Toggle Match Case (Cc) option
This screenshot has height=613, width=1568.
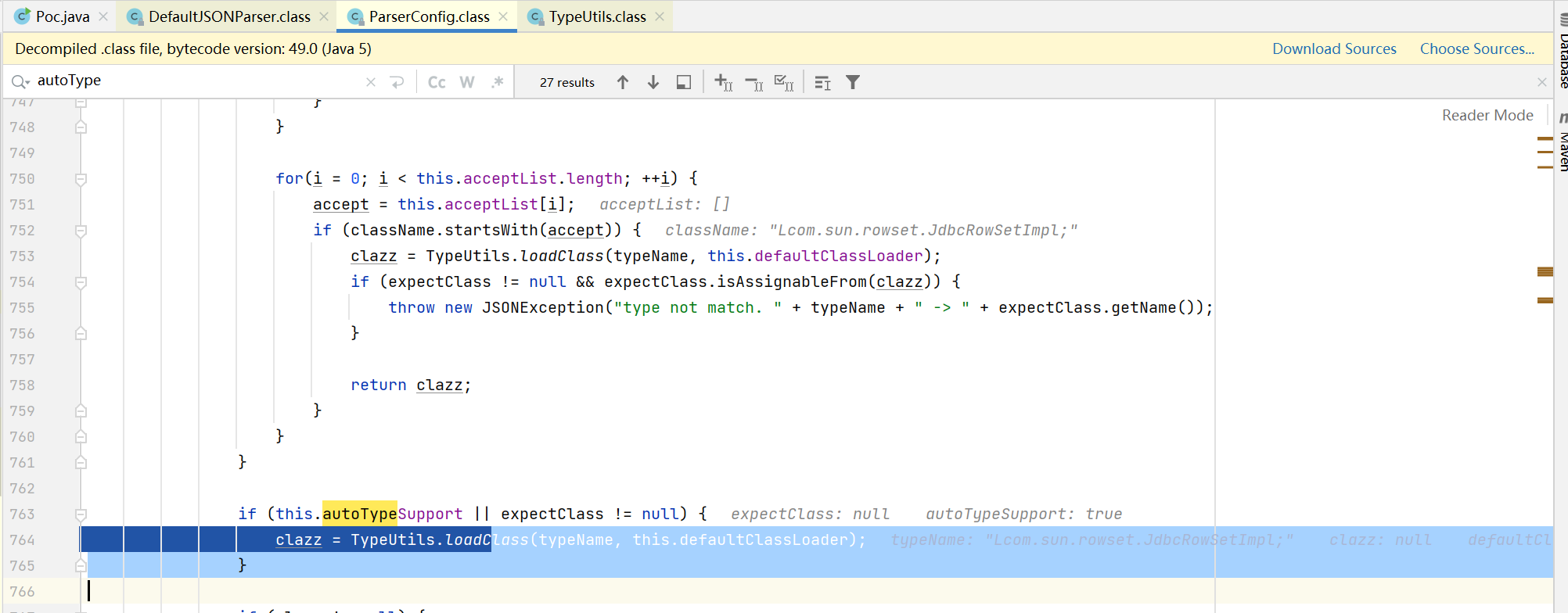click(x=437, y=82)
